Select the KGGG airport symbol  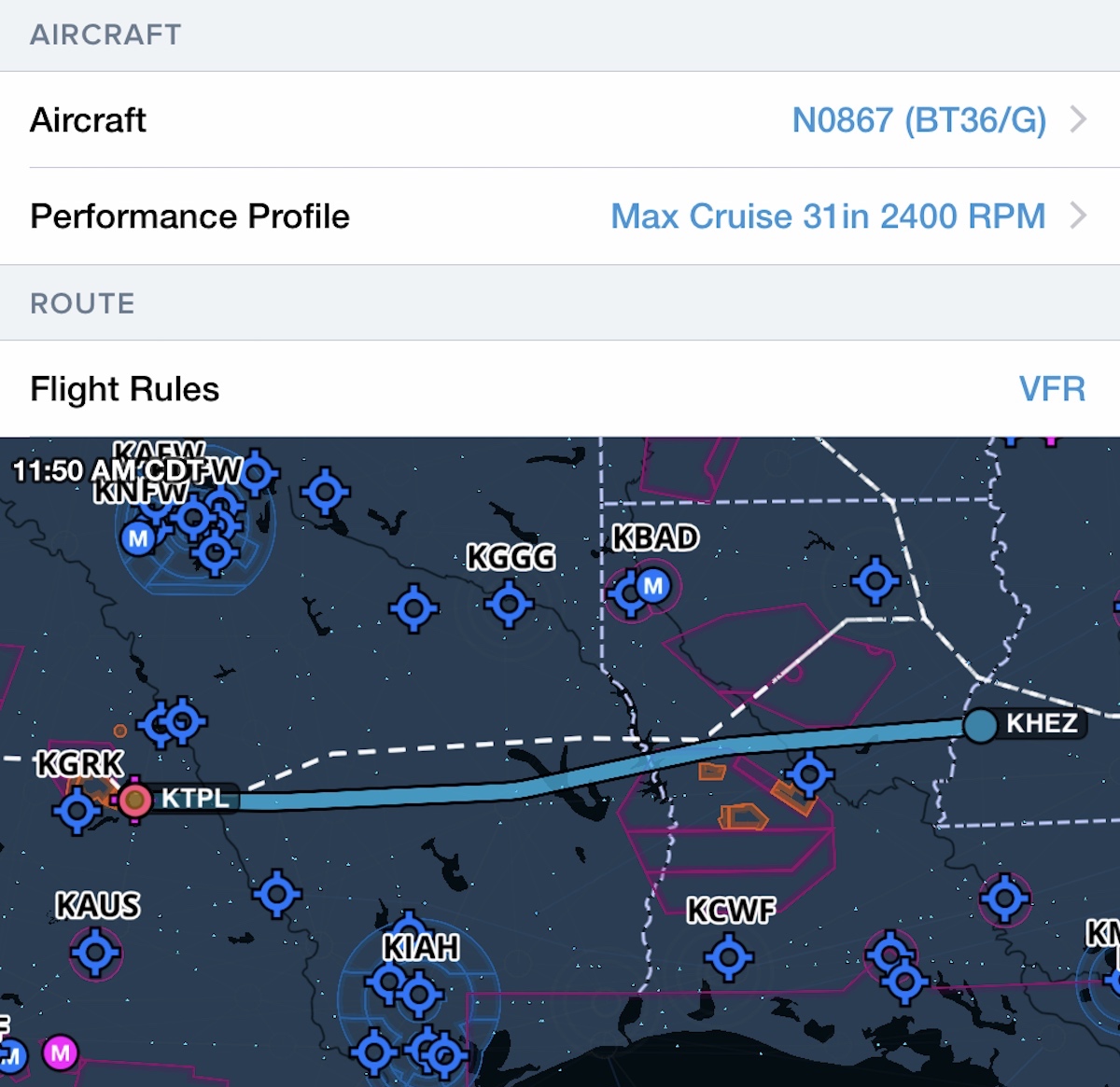(509, 604)
